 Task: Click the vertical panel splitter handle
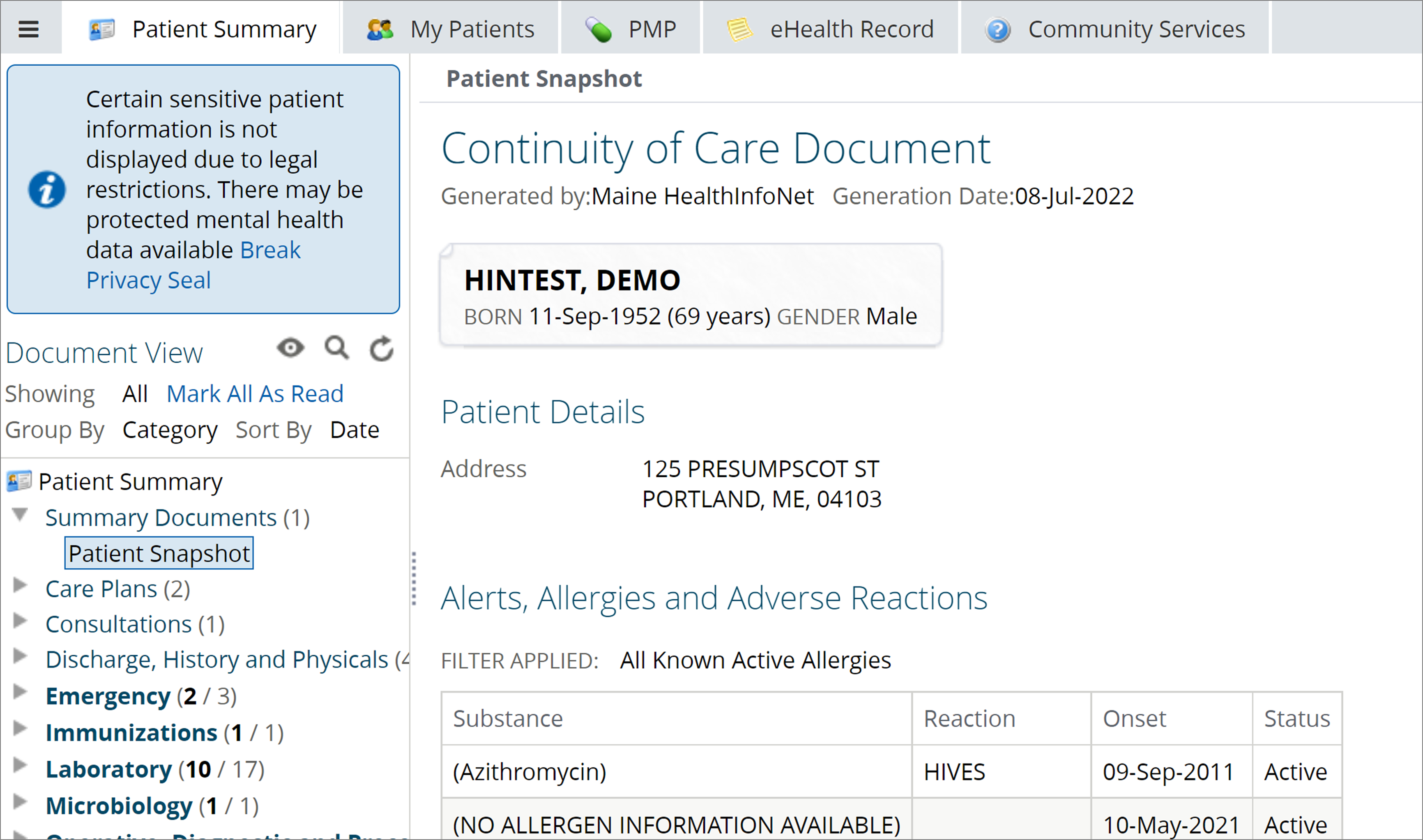(x=414, y=578)
